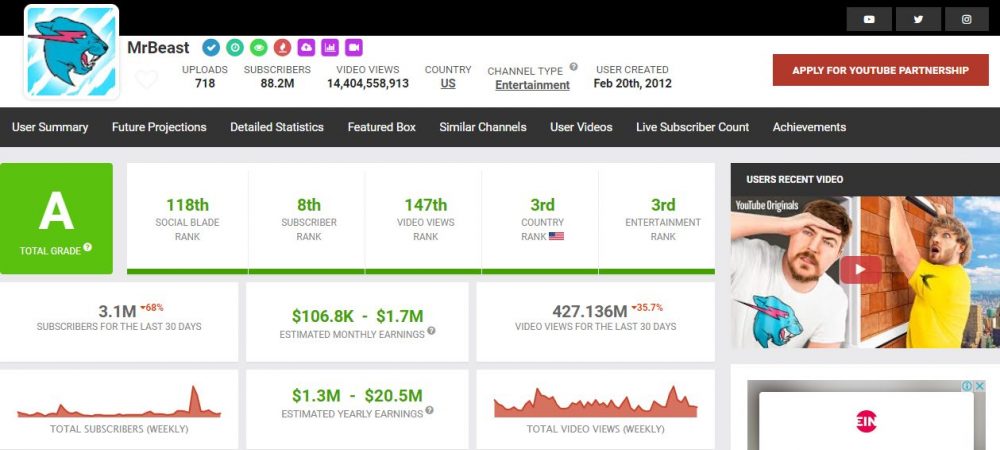Open Future Projections tab

[159, 127]
